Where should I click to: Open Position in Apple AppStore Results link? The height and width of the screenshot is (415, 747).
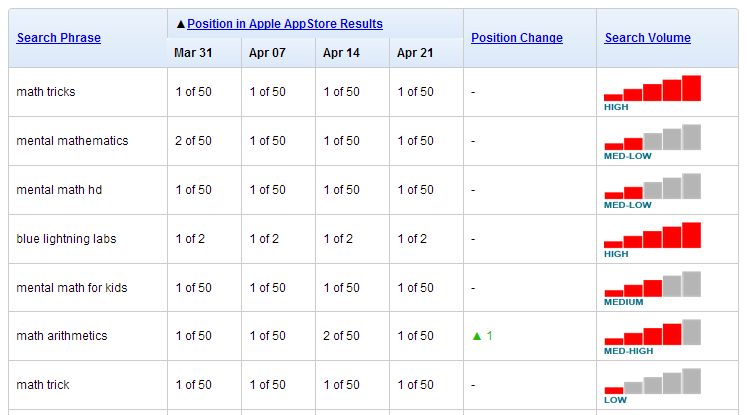coord(285,24)
